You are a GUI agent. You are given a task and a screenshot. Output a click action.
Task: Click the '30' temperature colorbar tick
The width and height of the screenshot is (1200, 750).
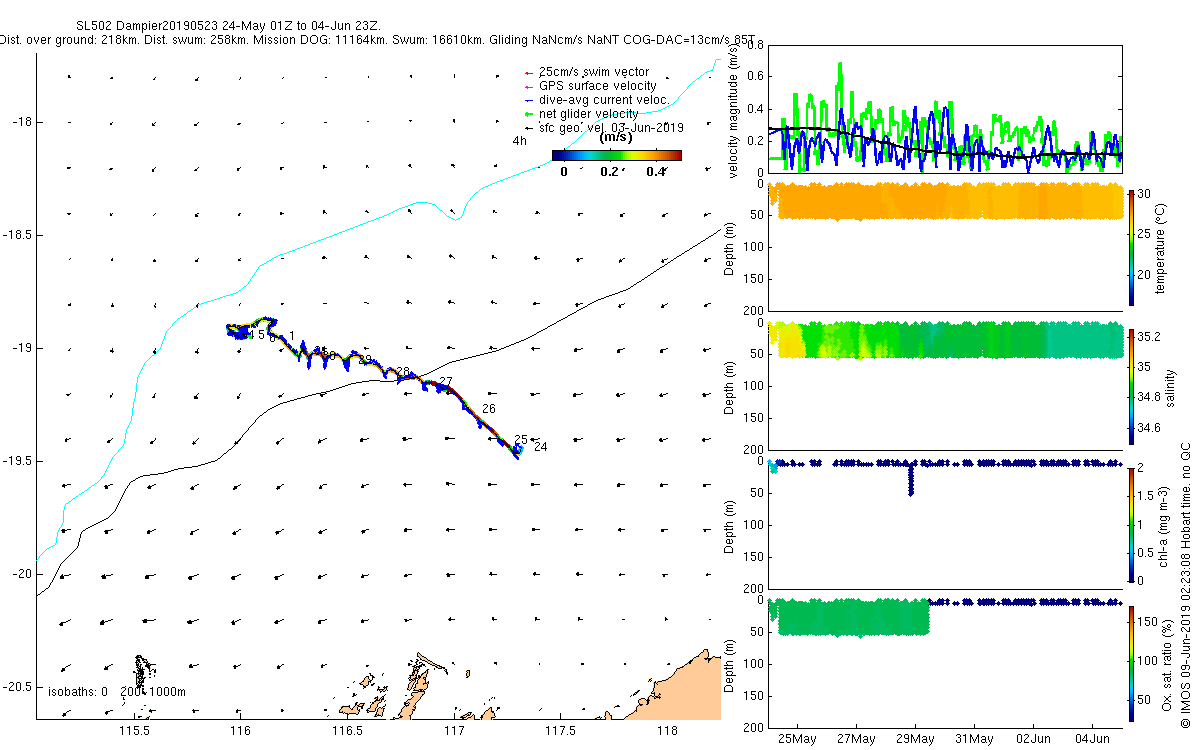1143,195
